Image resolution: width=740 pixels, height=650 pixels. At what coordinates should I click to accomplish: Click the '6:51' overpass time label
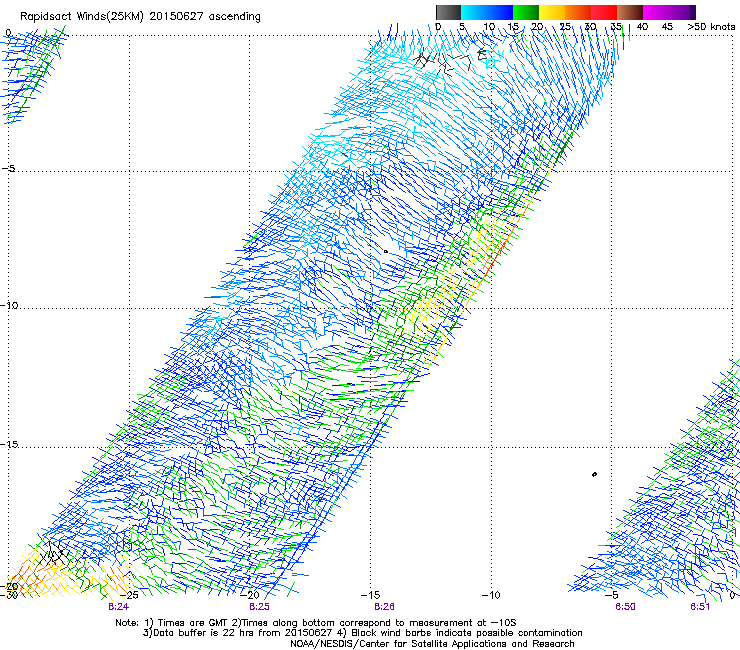pos(700,607)
